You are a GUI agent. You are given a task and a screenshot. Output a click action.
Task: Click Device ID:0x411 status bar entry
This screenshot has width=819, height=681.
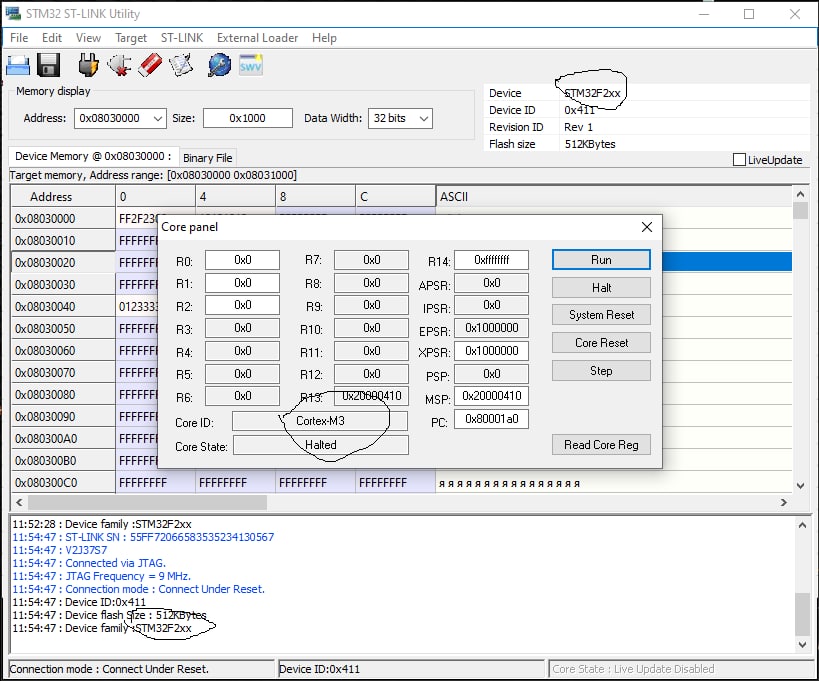(411, 669)
